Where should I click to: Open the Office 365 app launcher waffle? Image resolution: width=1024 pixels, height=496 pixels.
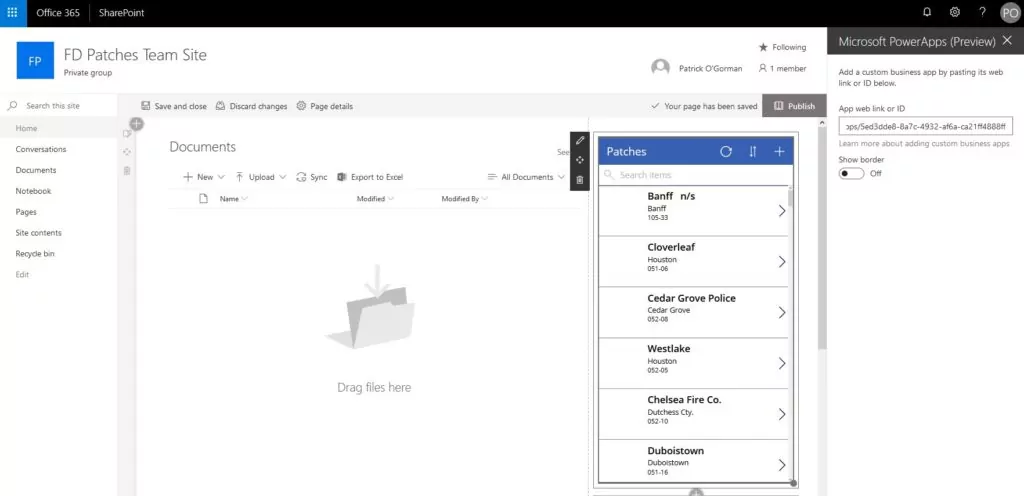12,13
